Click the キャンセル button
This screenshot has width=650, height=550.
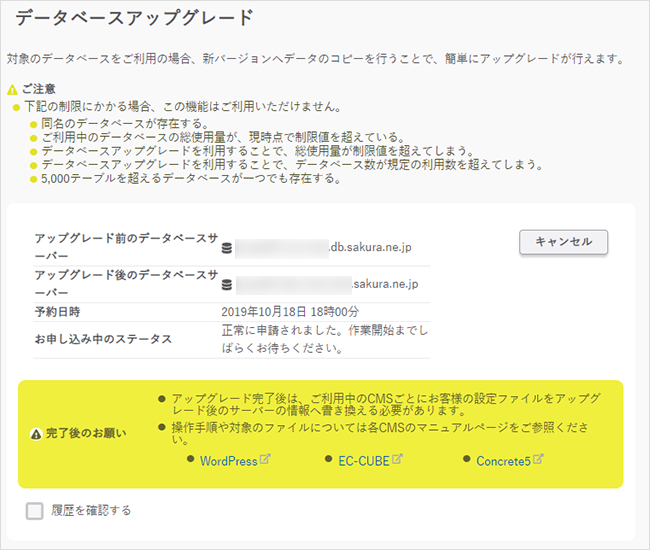coord(564,242)
